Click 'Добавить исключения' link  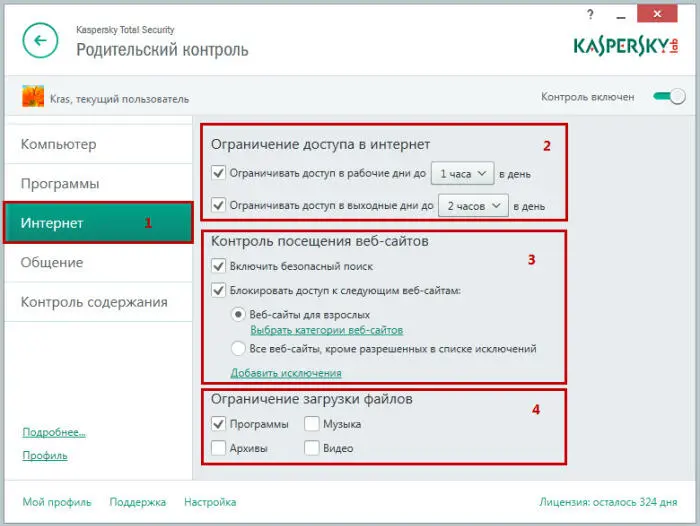tap(286, 373)
